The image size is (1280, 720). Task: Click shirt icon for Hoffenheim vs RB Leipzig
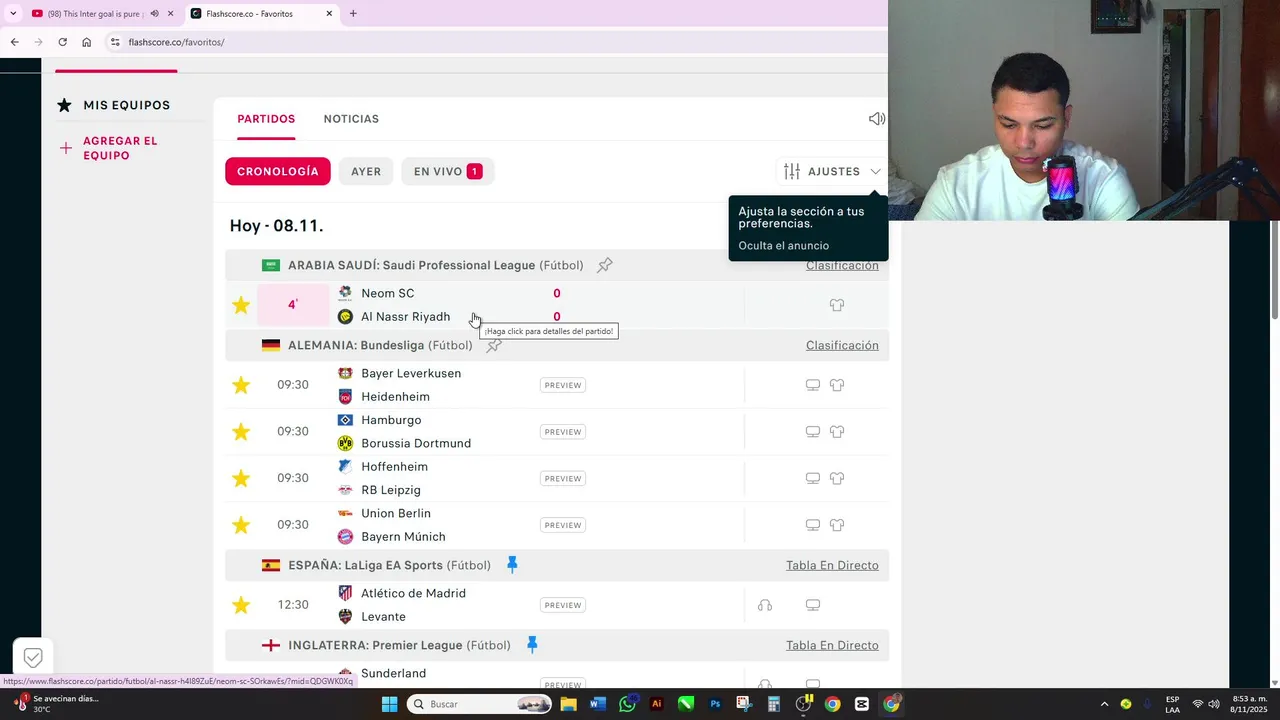[x=837, y=478]
